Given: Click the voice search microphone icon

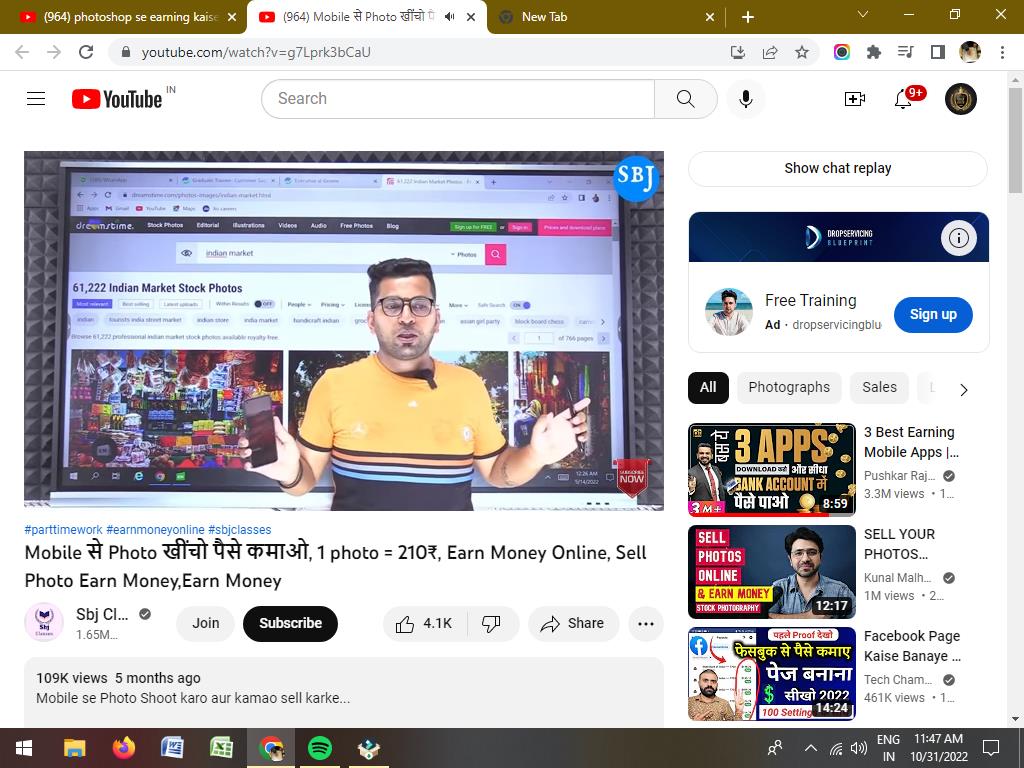Looking at the screenshot, I should click(745, 98).
